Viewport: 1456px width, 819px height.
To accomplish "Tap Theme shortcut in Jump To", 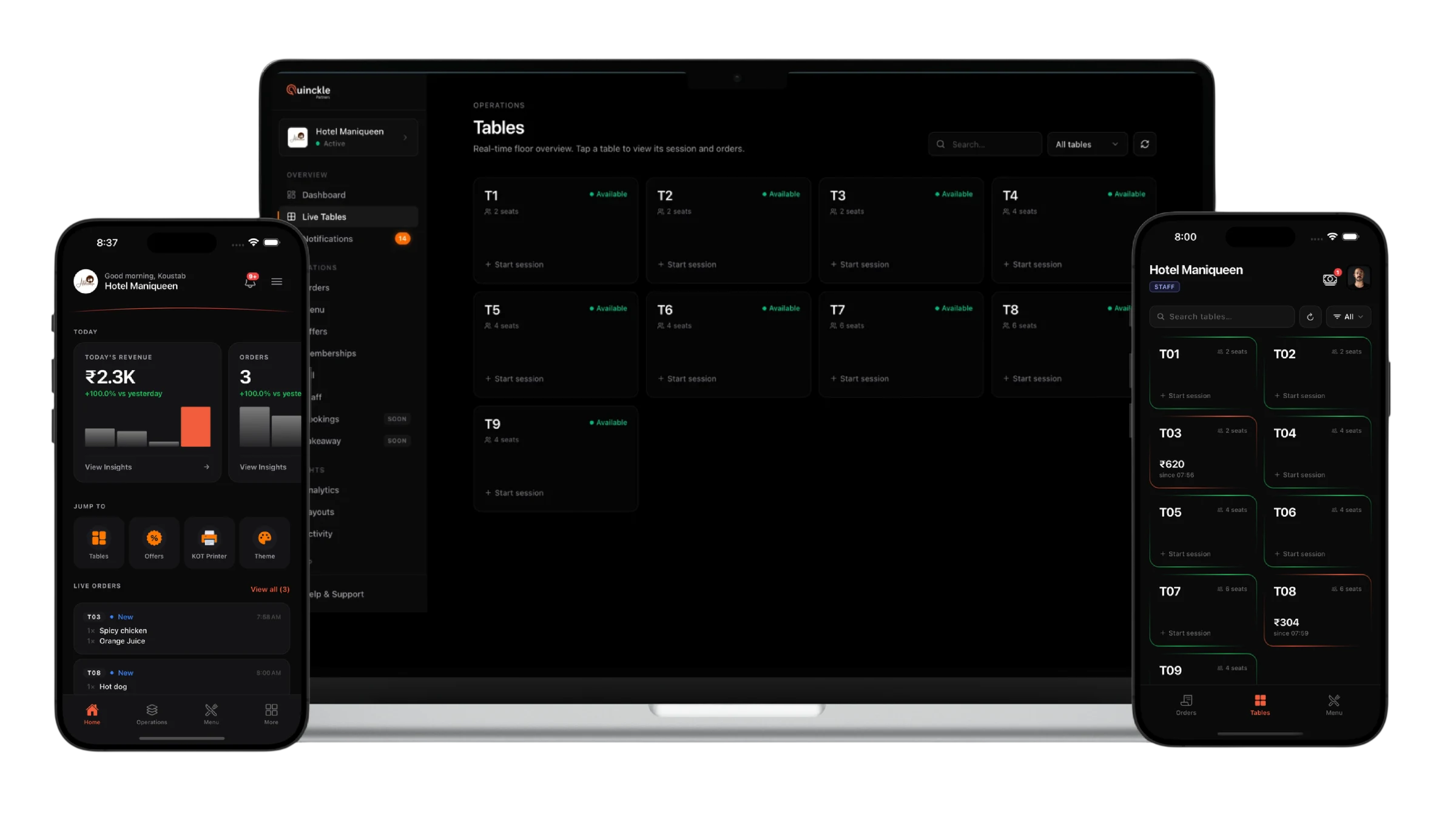I will 265,543.
